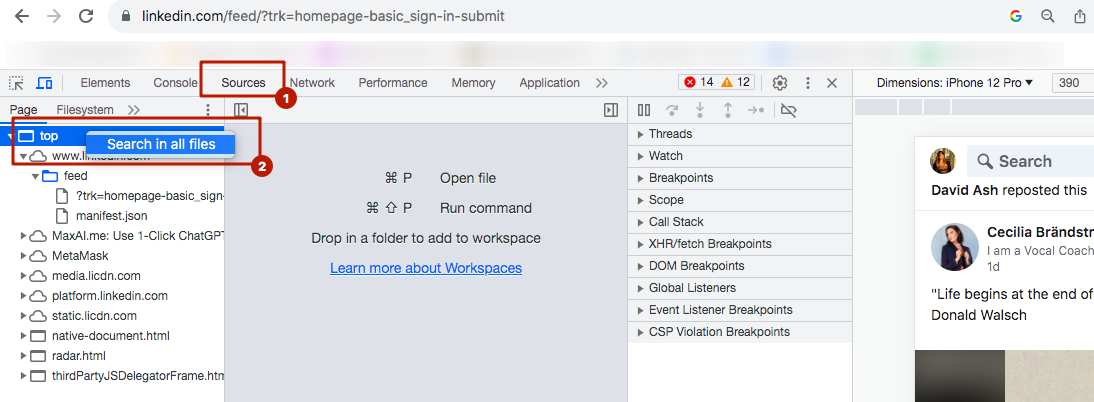
Task: Click the step out of function icon
Action: point(728,110)
